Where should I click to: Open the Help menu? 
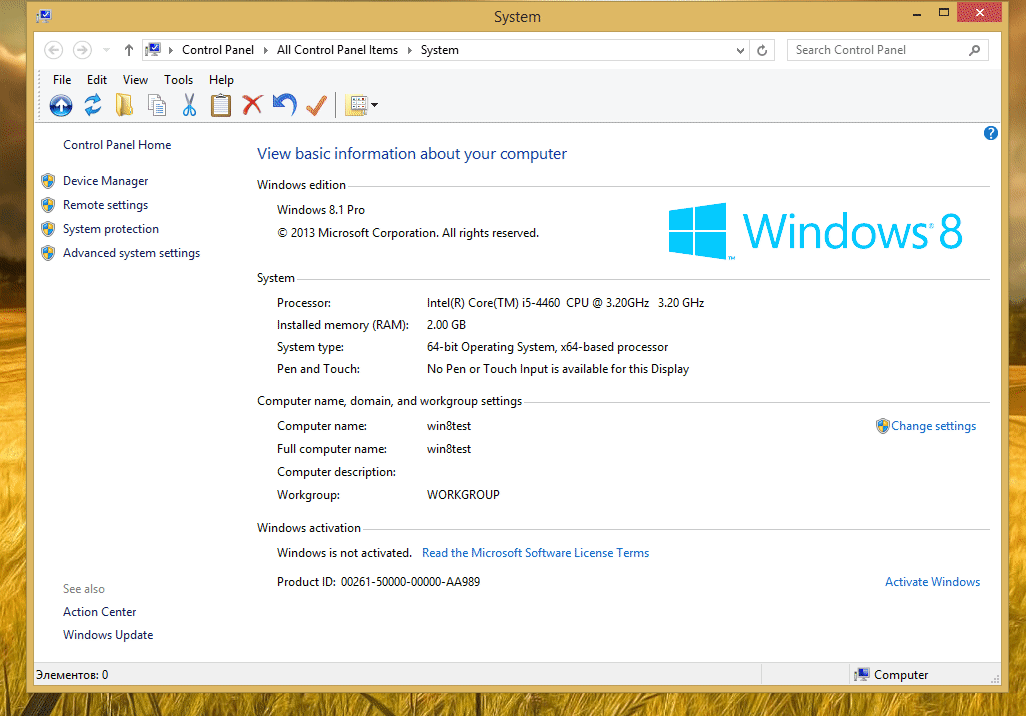221,80
